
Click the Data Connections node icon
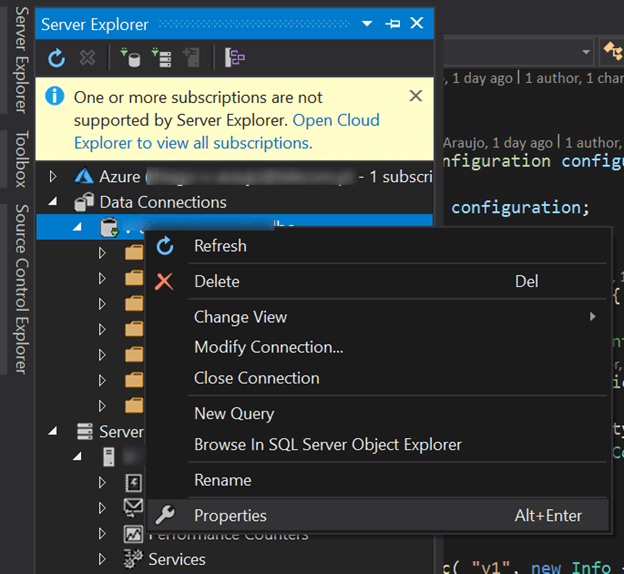[83, 202]
